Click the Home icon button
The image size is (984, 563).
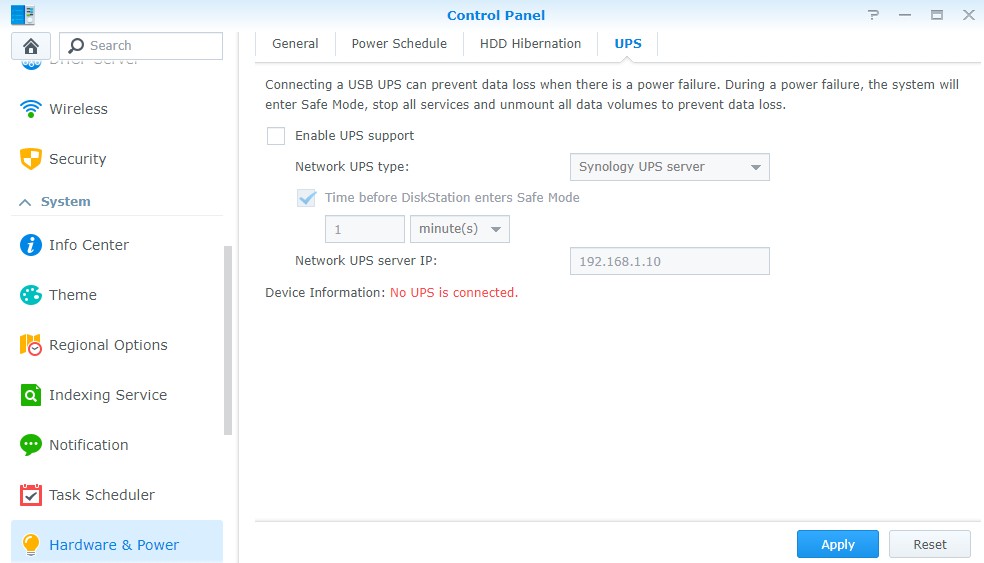pyautogui.click(x=31, y=46)
